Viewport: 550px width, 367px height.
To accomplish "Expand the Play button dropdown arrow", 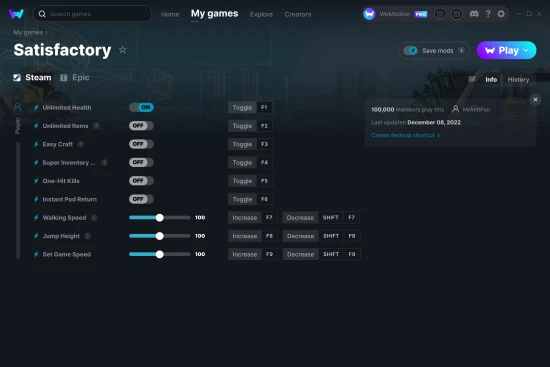I will point(526,50).
